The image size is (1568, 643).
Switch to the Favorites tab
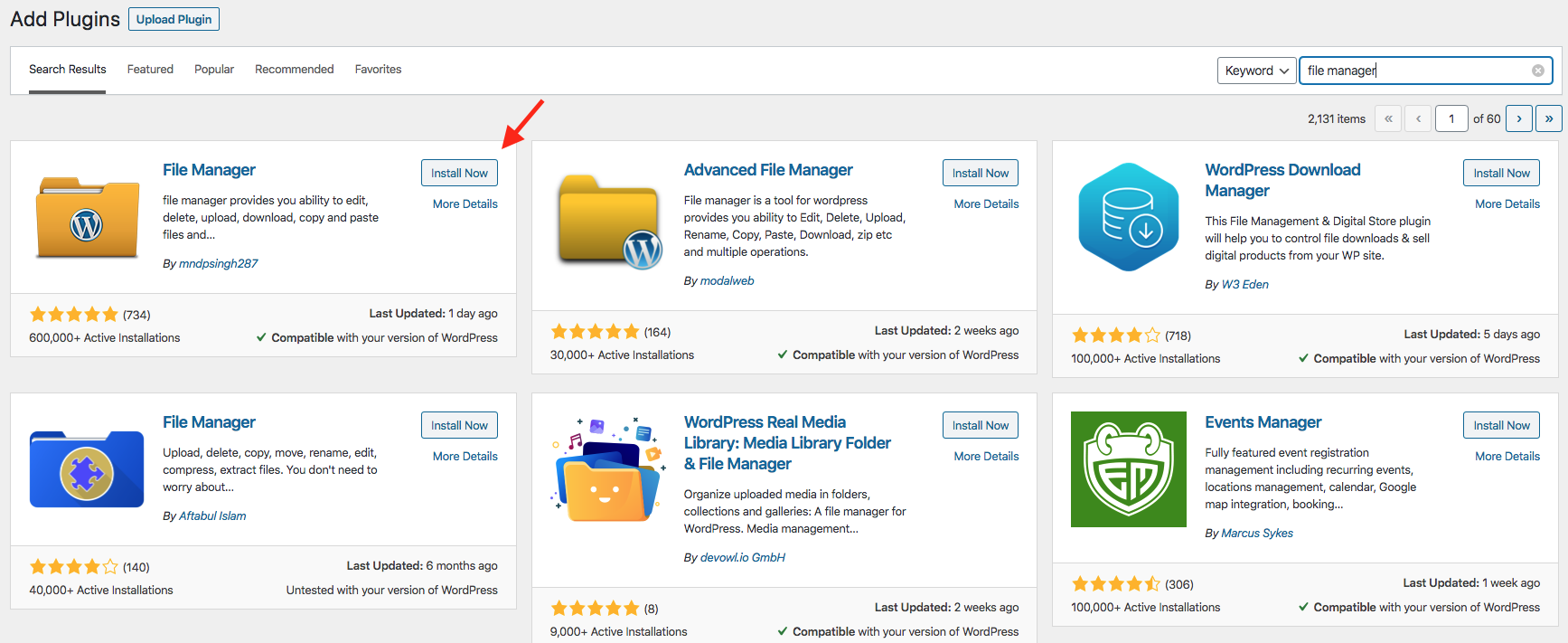pos(378,70)
